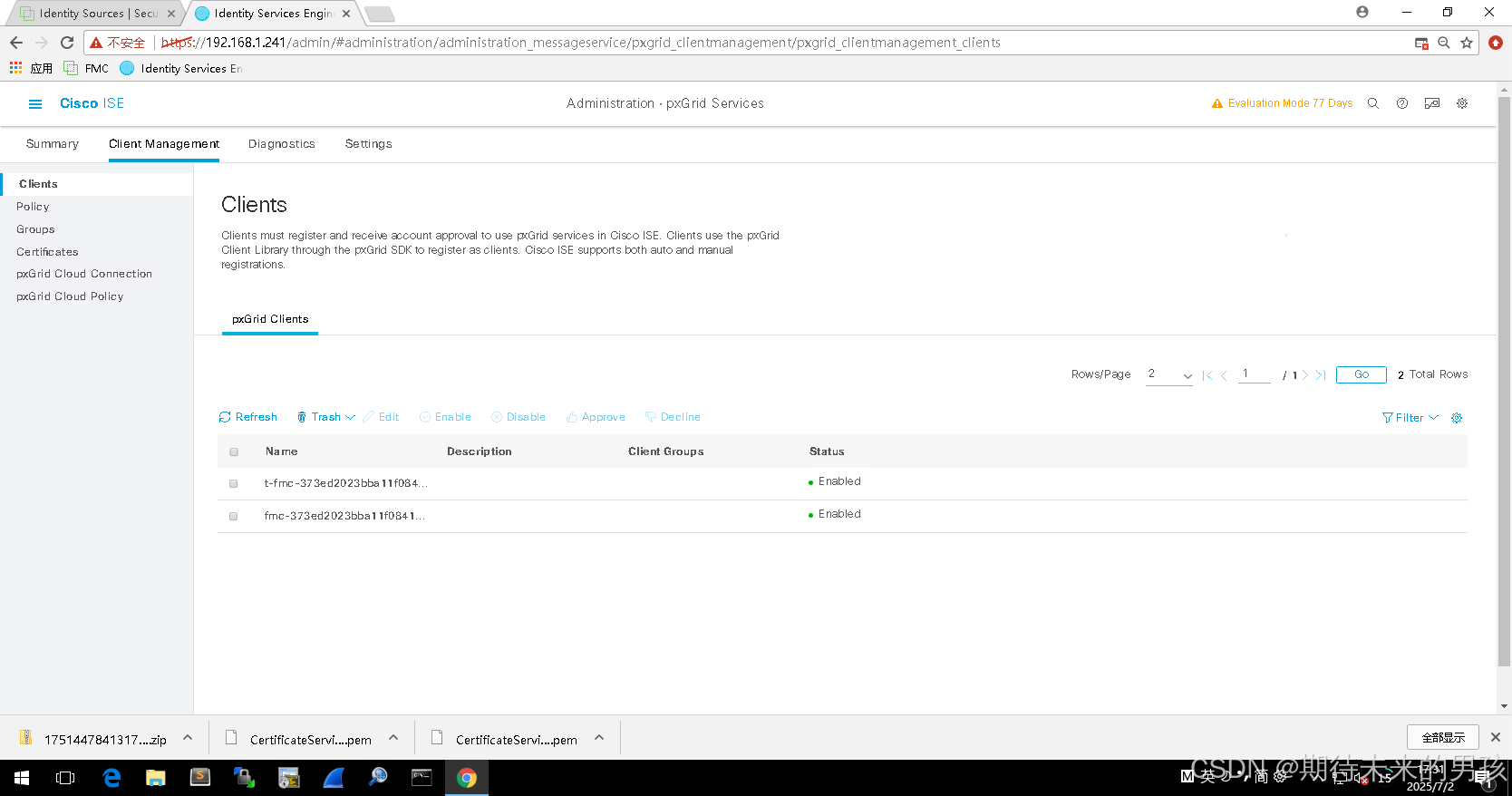1512x796 pixels.
Task: Expand options for the downloaded zip file
Action: (188, 738)
